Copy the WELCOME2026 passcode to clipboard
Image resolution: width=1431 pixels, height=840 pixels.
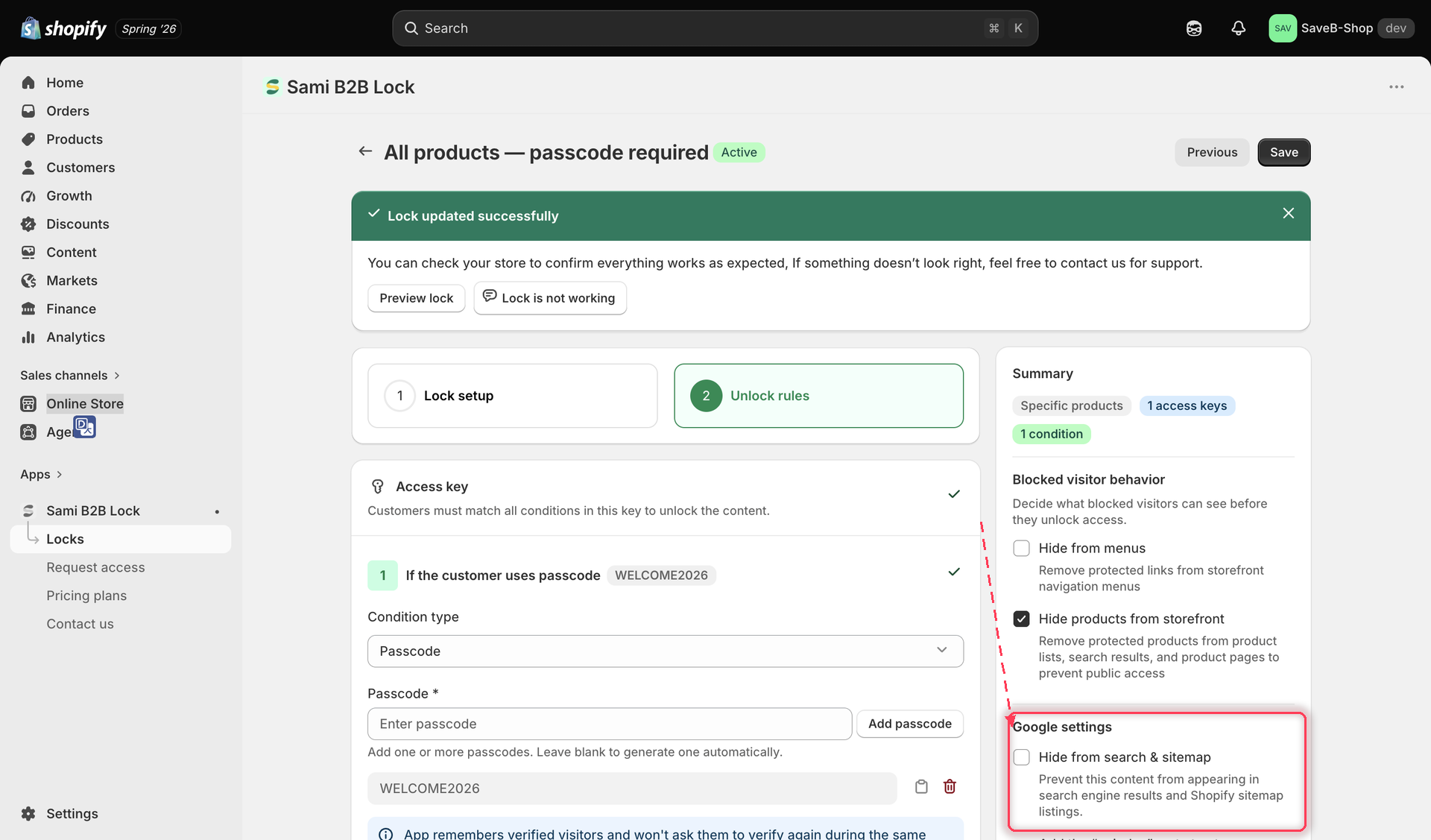[921, 787]
